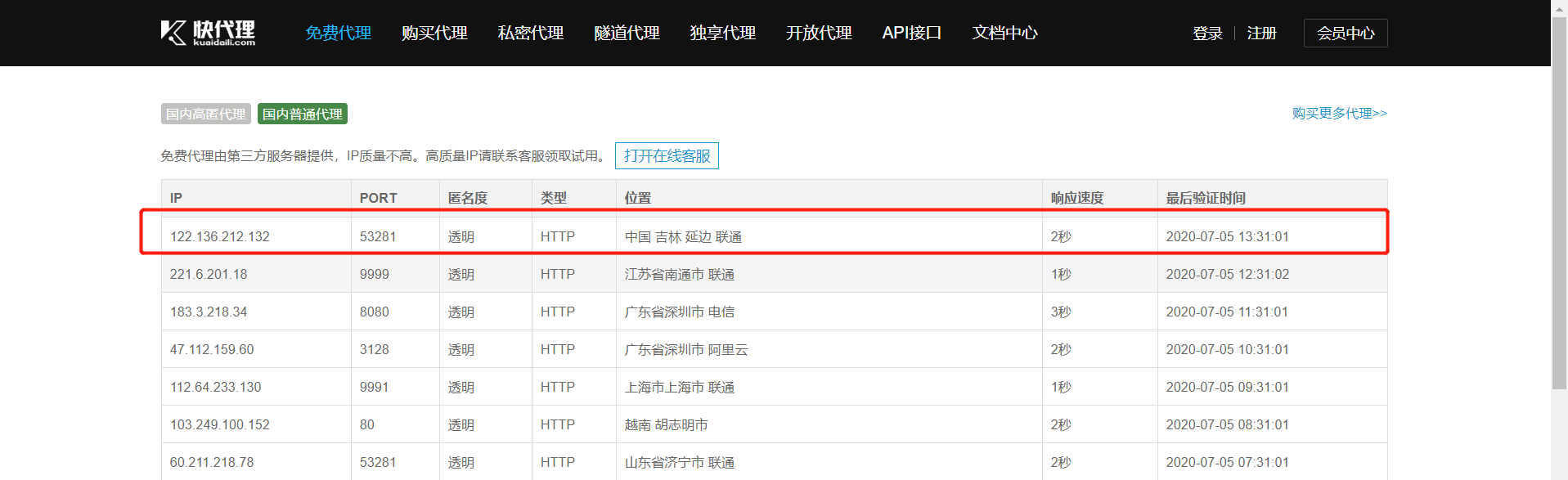Click port 80 for 103.249.100.152

point(367,424)
